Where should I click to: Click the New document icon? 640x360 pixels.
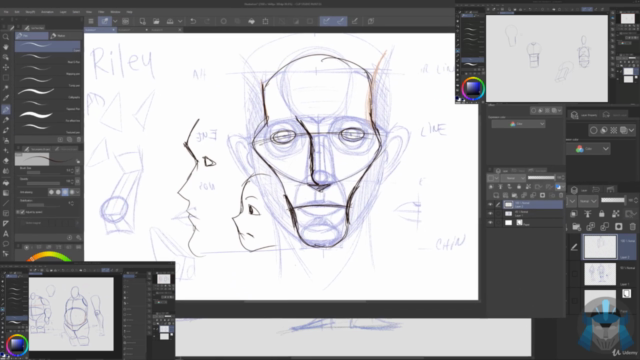tap(142, 21)
